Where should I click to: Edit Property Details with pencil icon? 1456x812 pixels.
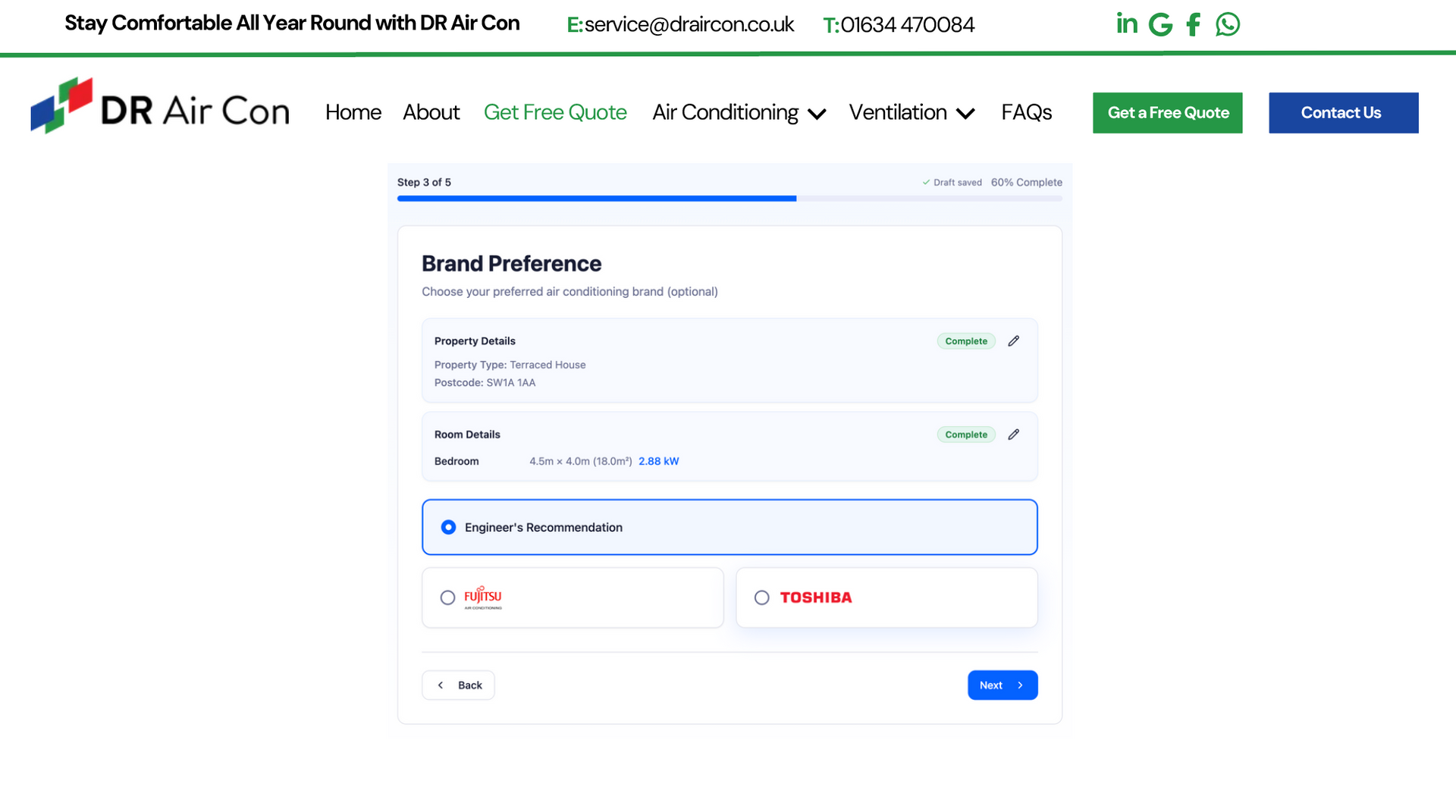tap(1013, 341)
